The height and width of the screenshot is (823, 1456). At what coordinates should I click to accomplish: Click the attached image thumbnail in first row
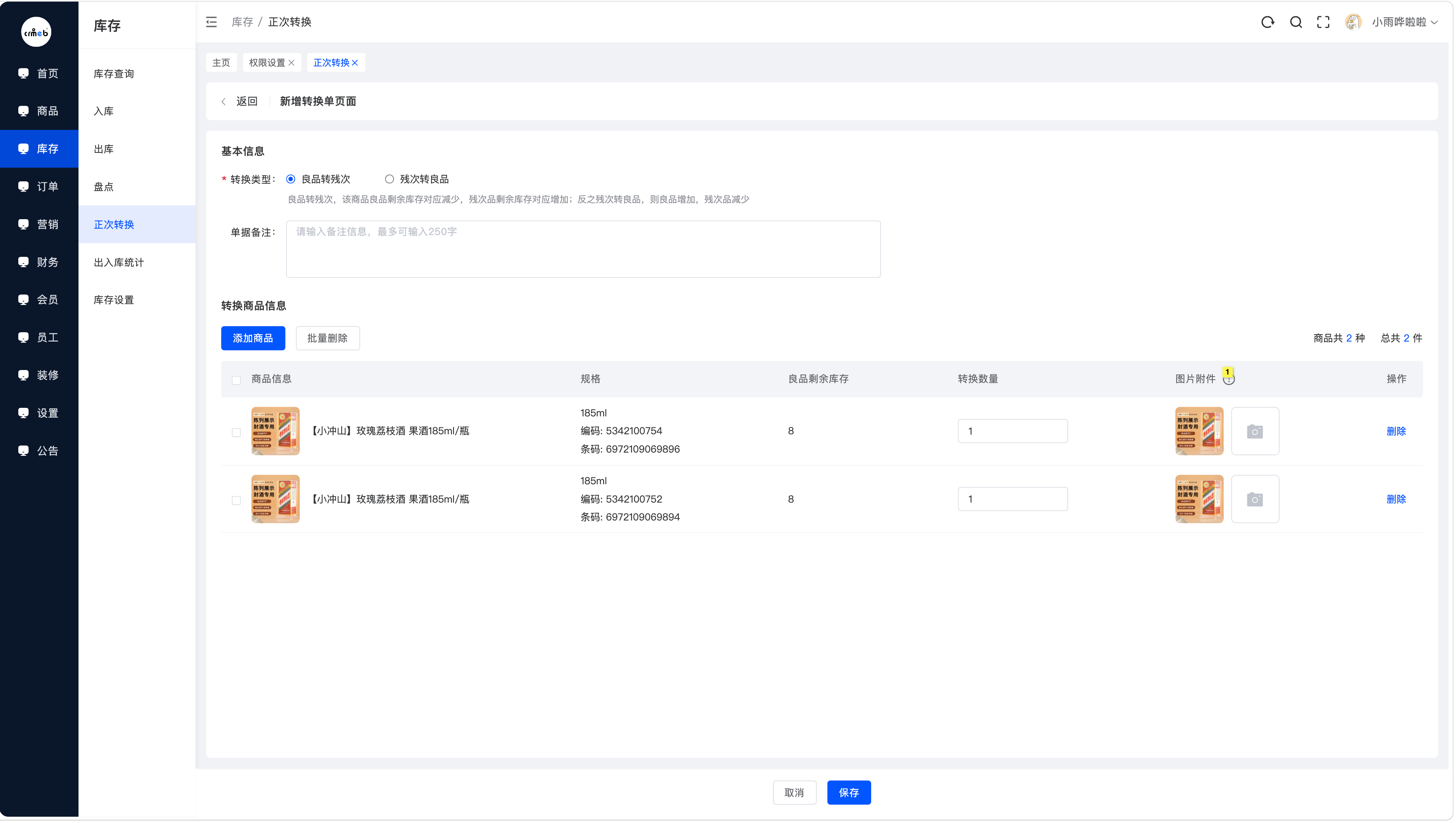click(1199, 431)
